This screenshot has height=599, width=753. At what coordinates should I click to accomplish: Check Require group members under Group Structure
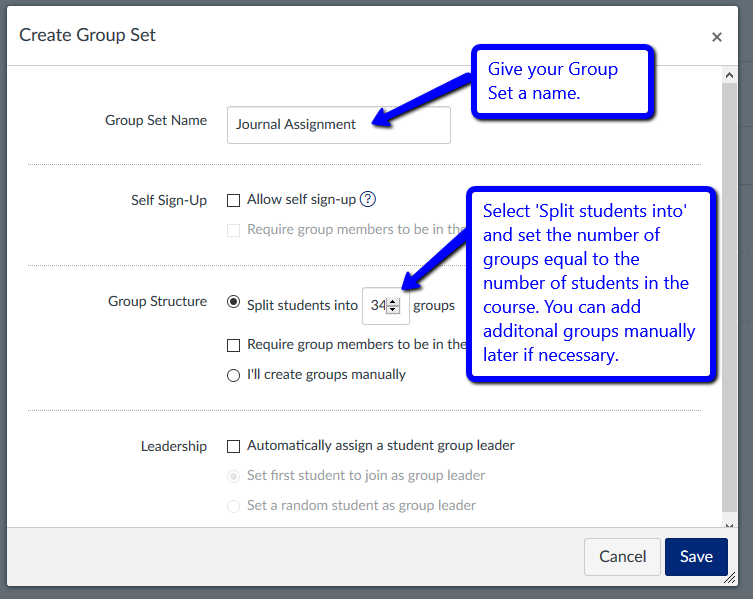pyautogui.click(x=234, y=345)
